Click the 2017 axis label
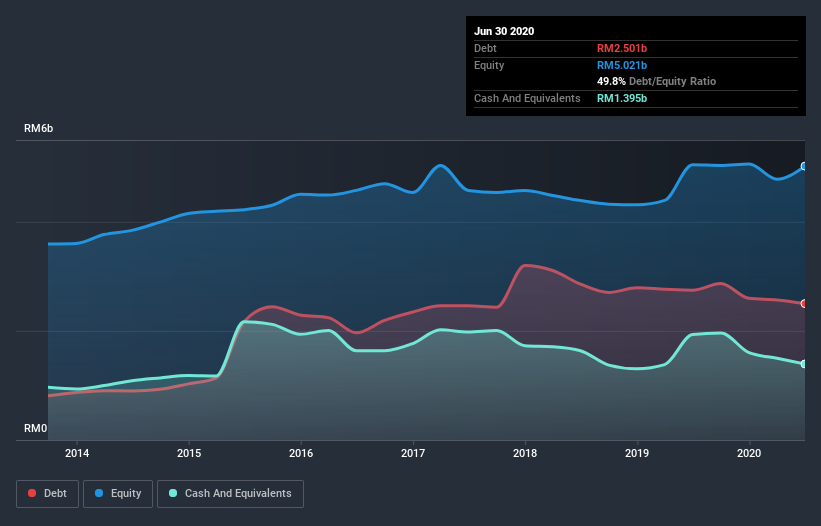 click(413, 453)
